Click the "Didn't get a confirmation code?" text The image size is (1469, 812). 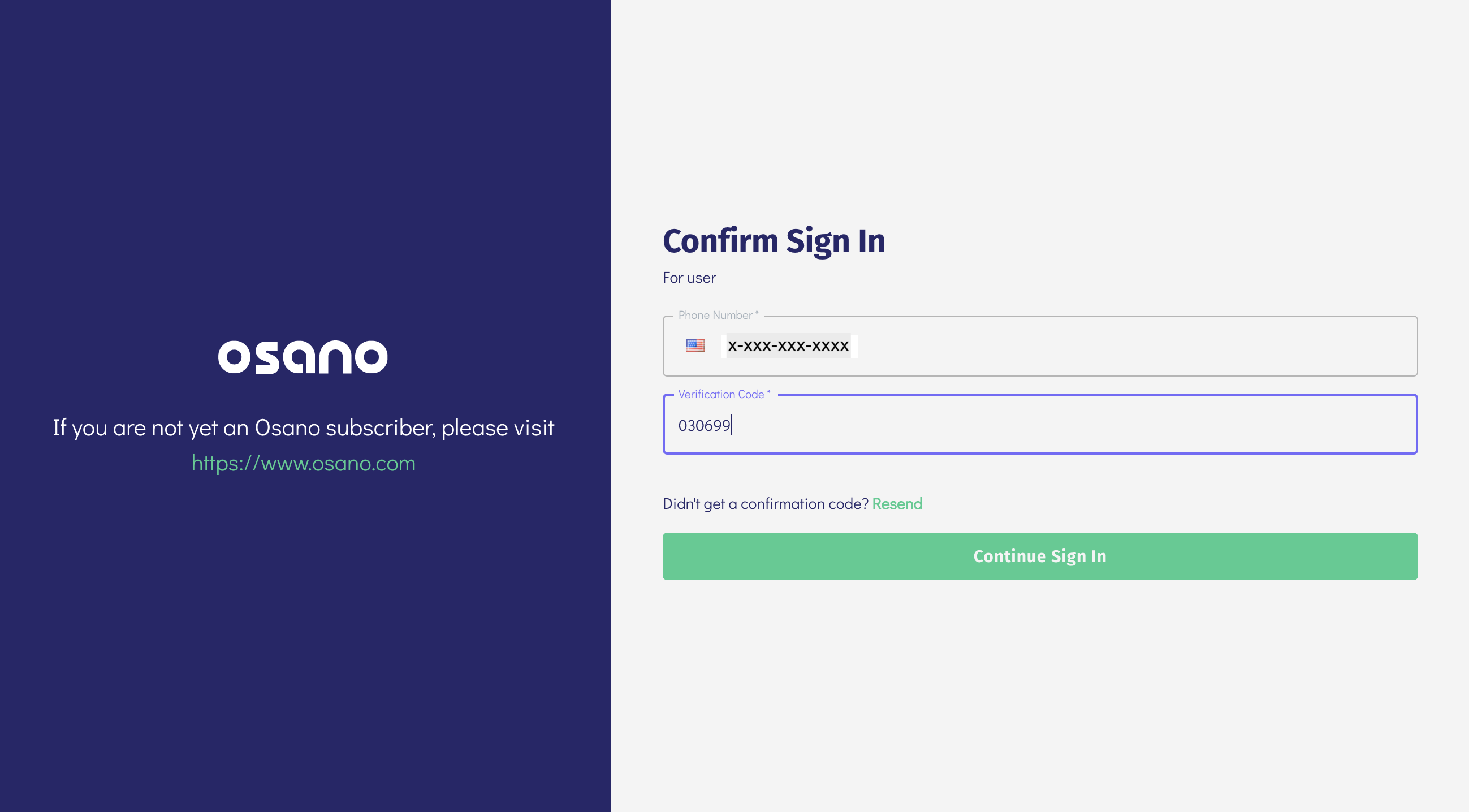764,503
